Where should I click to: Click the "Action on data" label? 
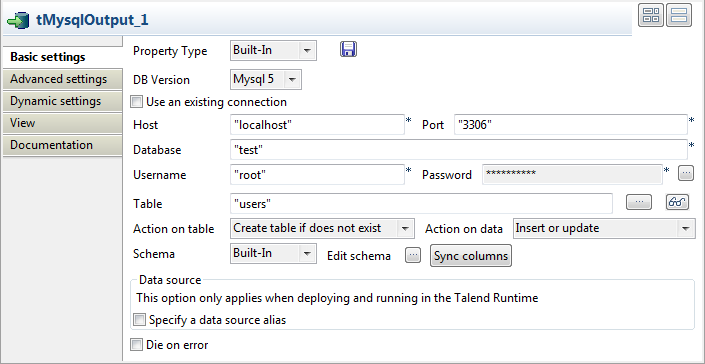click(x=464, y=229)
